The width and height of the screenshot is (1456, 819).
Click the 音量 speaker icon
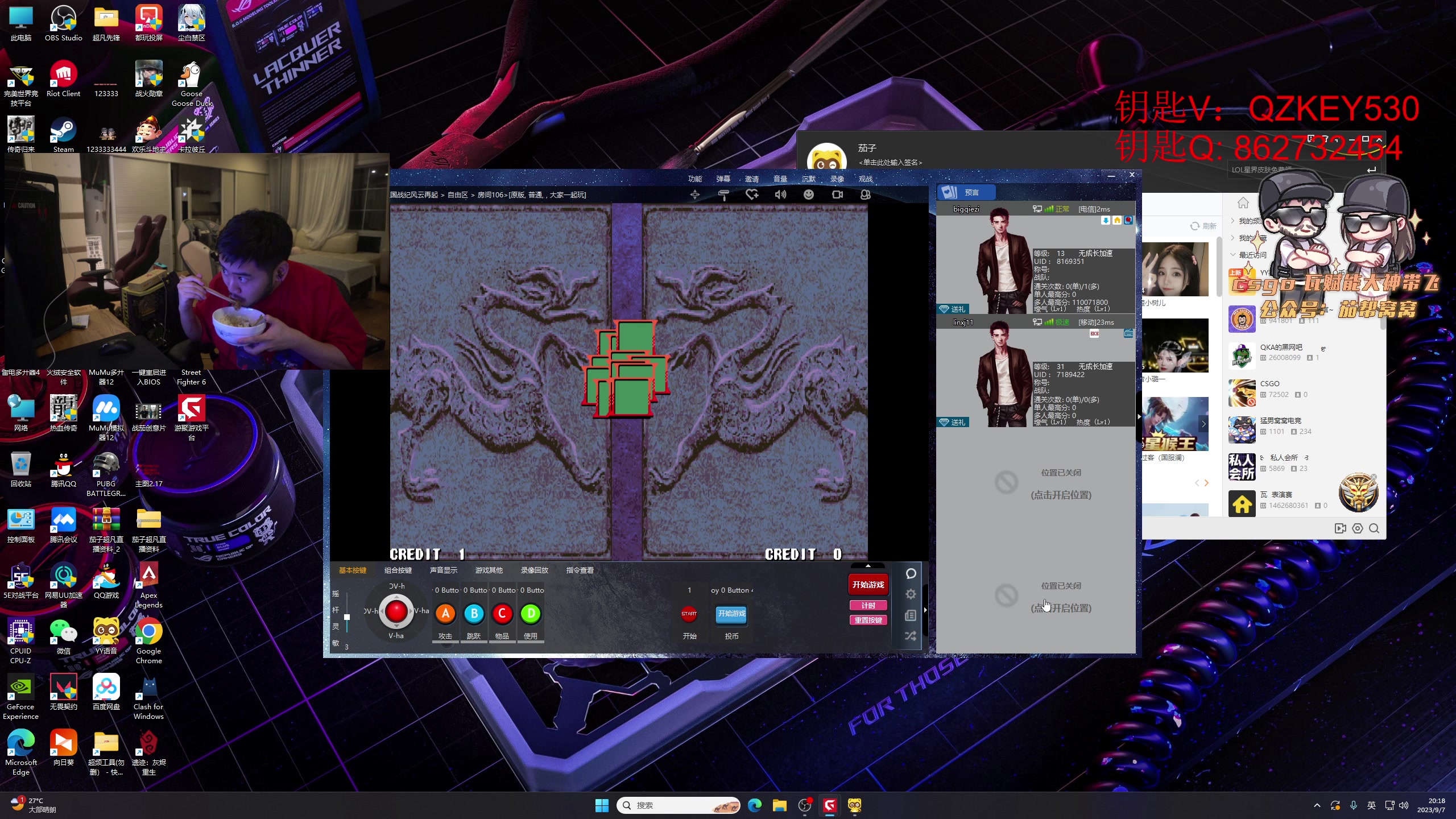click(780, 195)
